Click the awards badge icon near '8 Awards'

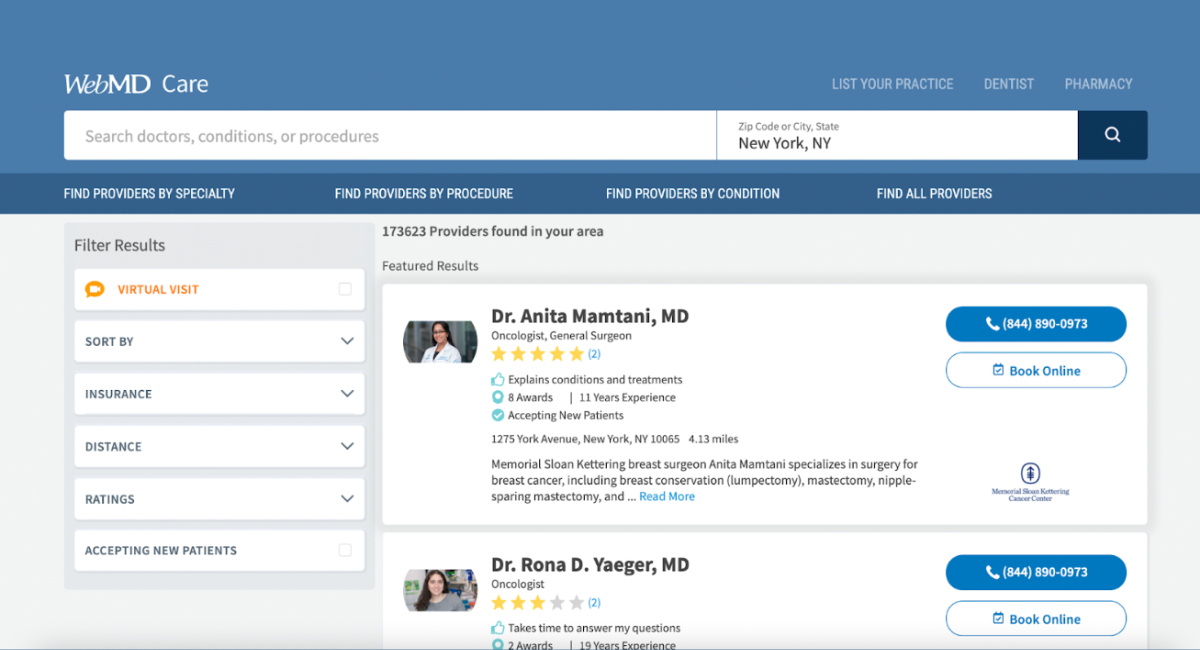pos(496,397)
